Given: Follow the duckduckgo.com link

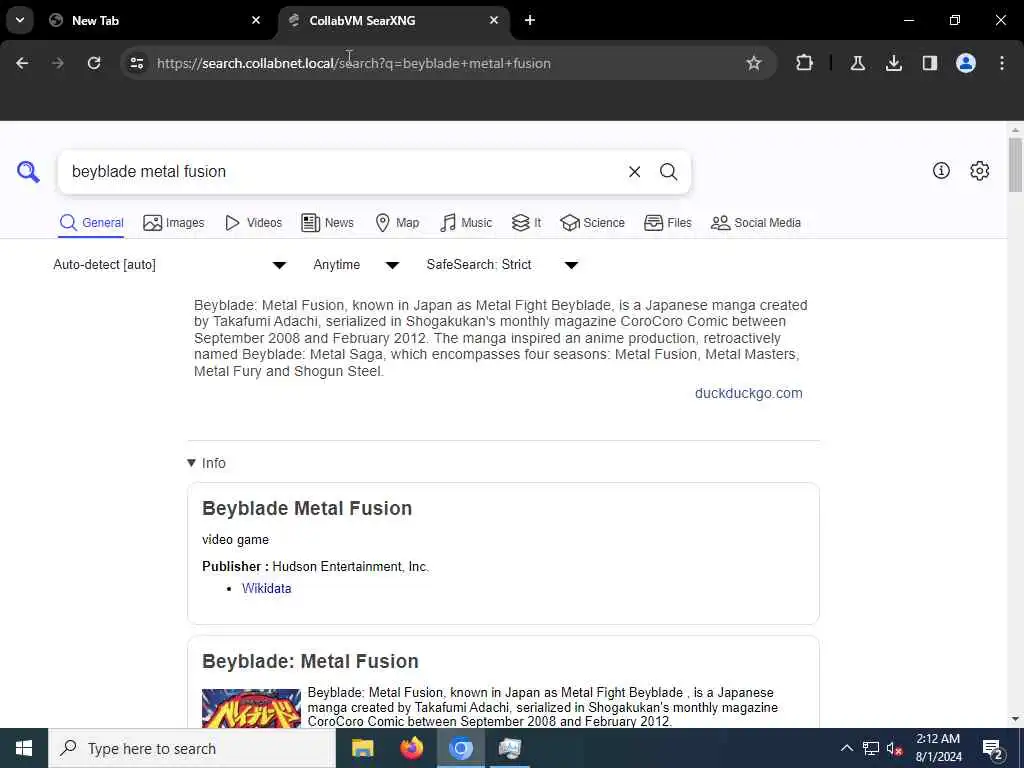Looking at the screenshot, I should point(748,393).
